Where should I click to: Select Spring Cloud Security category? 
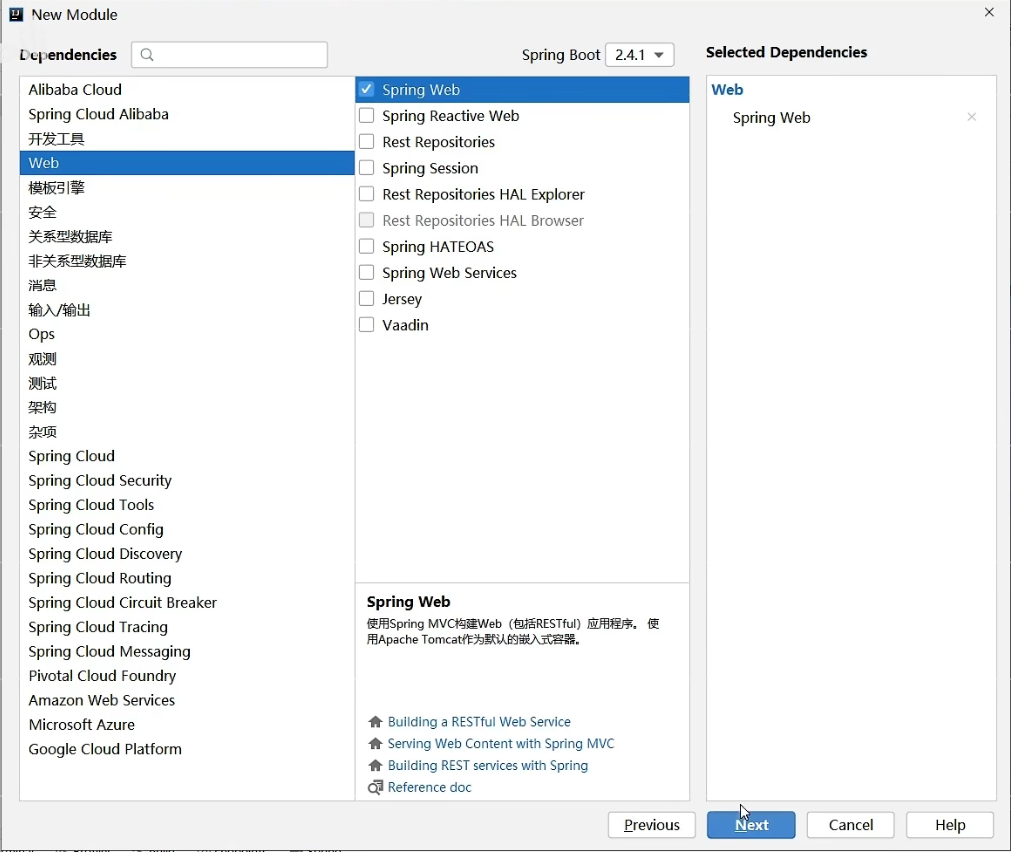pyautogui.click(x=187, y=480)
